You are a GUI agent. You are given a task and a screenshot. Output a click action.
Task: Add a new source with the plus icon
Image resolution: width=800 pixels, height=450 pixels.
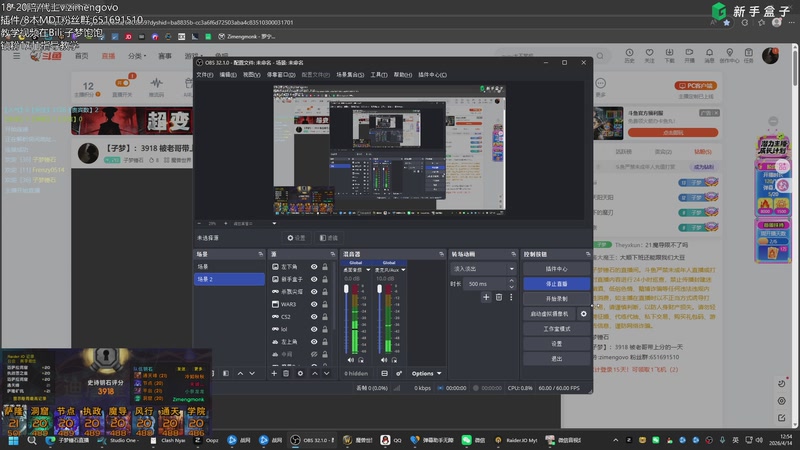[x=274, y=373]
